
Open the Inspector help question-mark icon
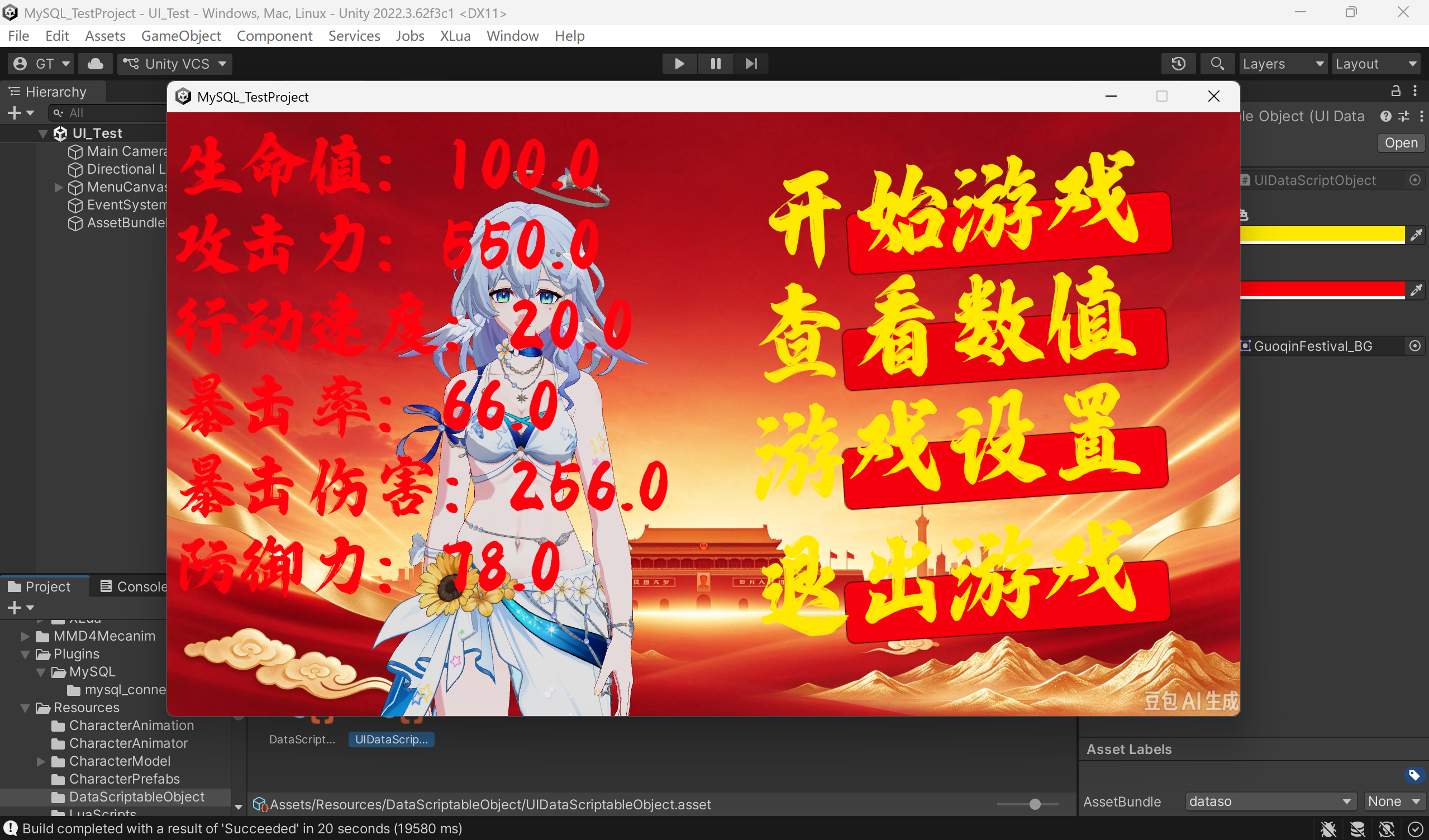point(1385,116)
